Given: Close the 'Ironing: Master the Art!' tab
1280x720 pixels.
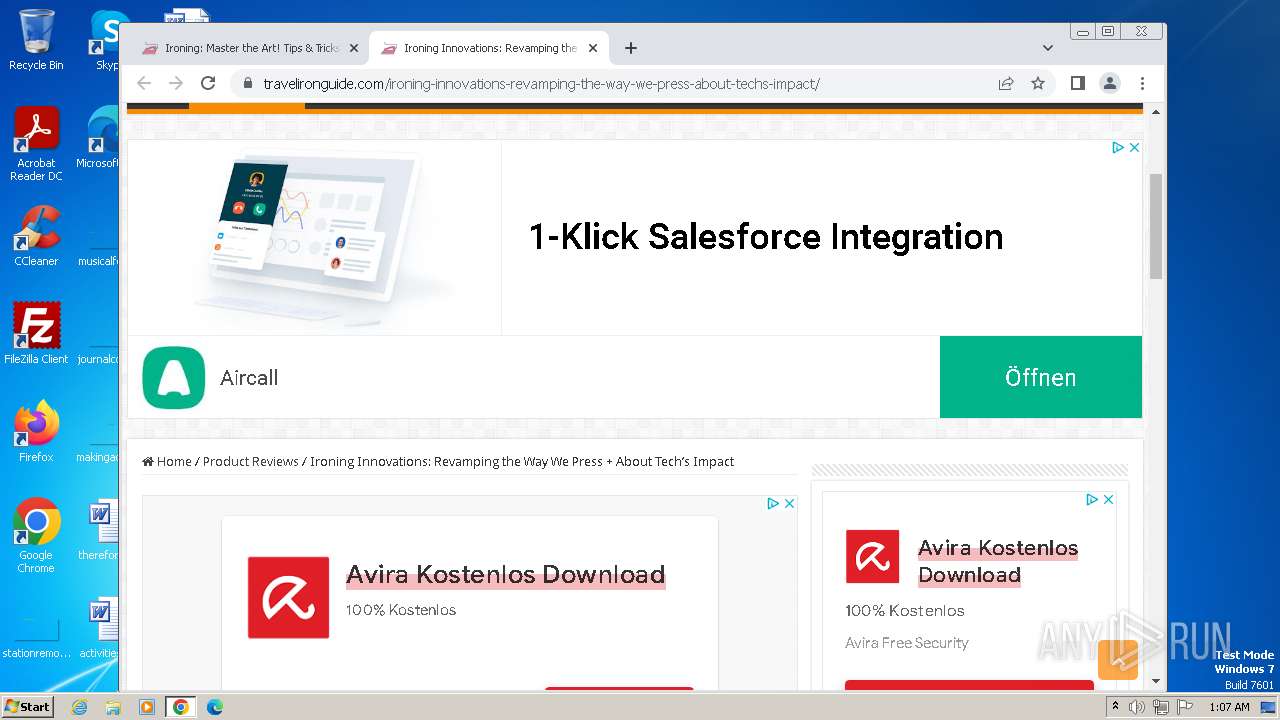Looking at the screenshot, I should pos(353,48).
